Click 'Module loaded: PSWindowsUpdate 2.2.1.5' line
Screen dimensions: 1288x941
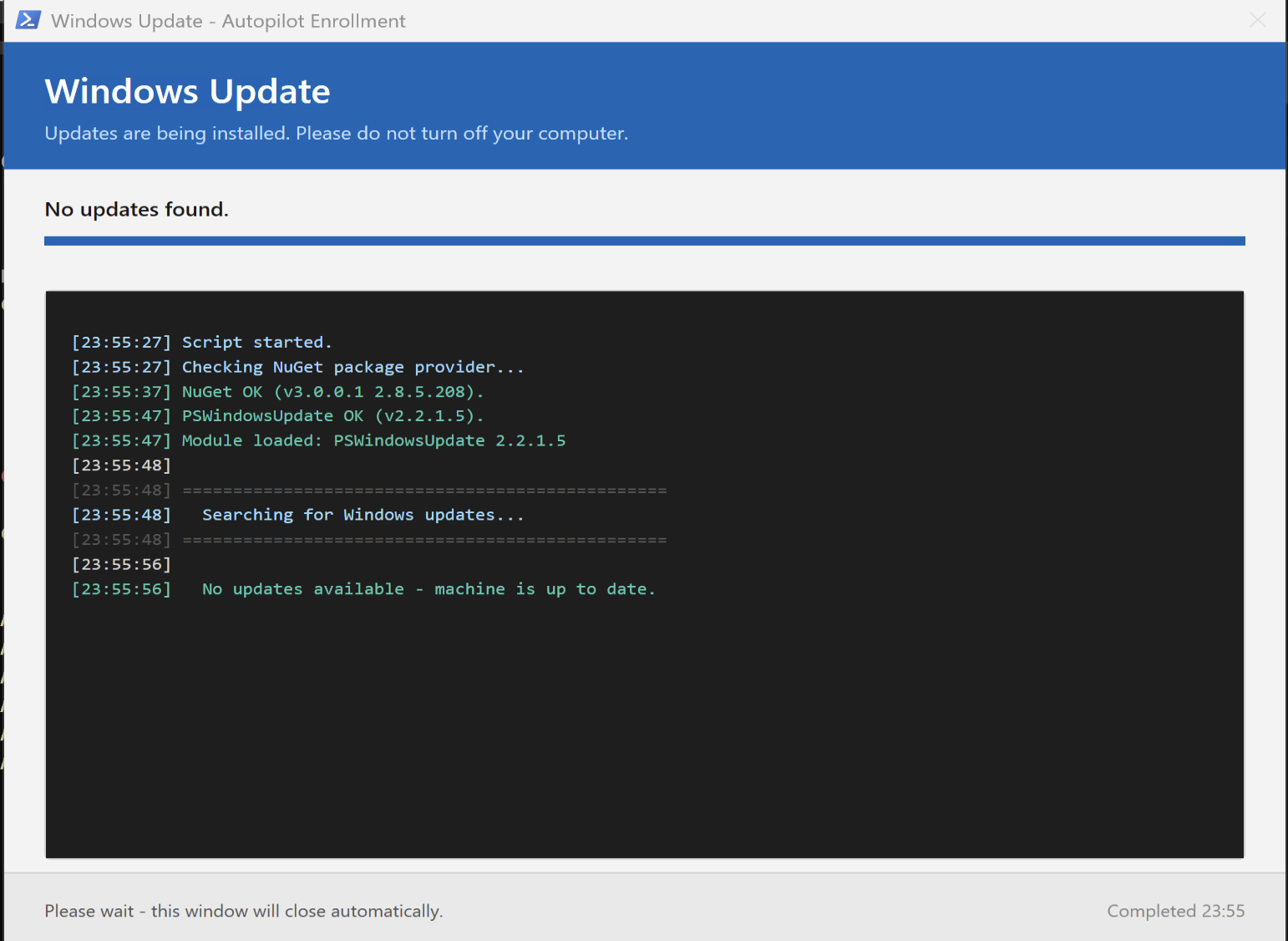pyautogui.click(x=318, y=440)
